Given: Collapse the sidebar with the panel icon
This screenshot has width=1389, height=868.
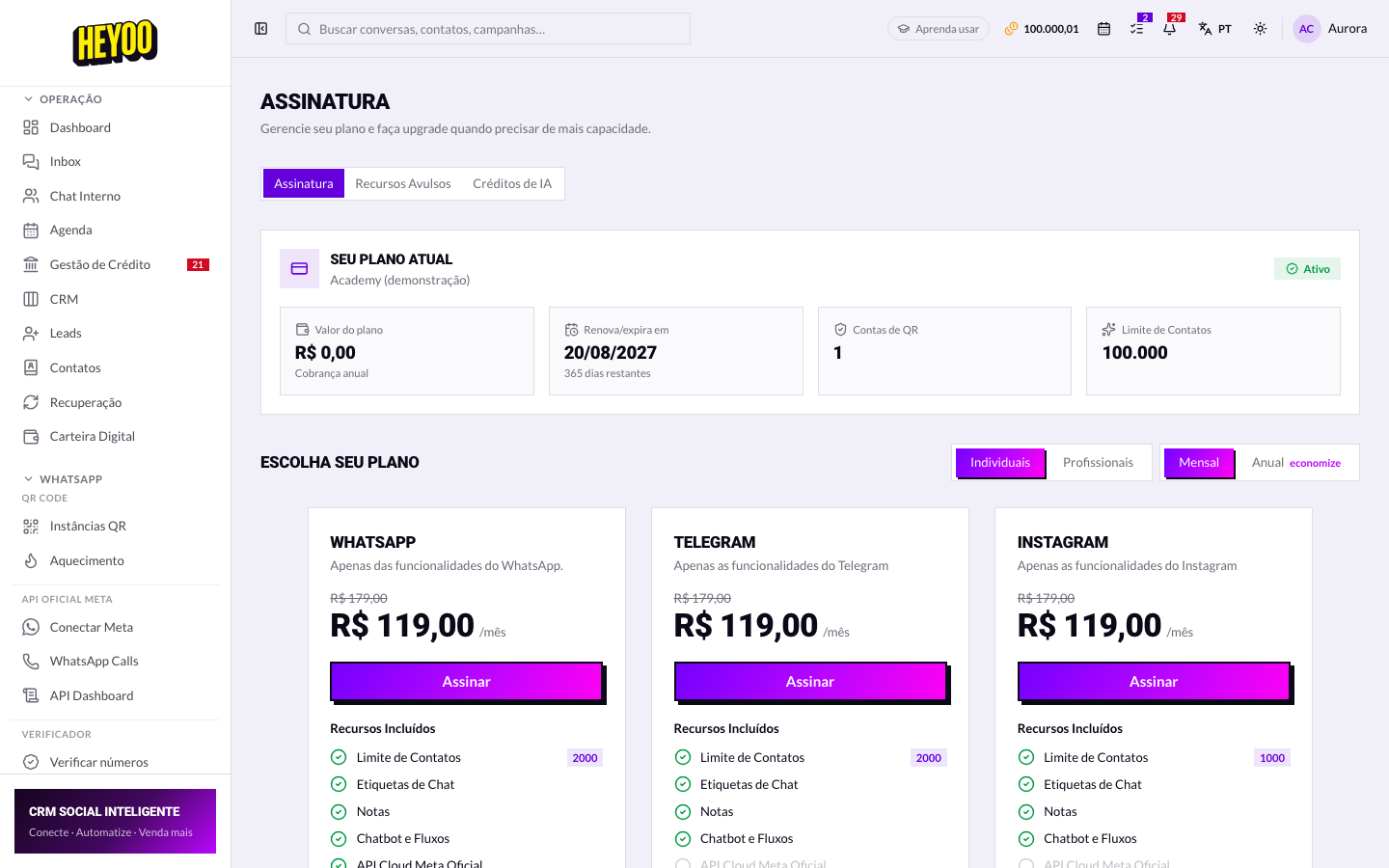Looking at the screenshot, I should click(x=260, y=29).
